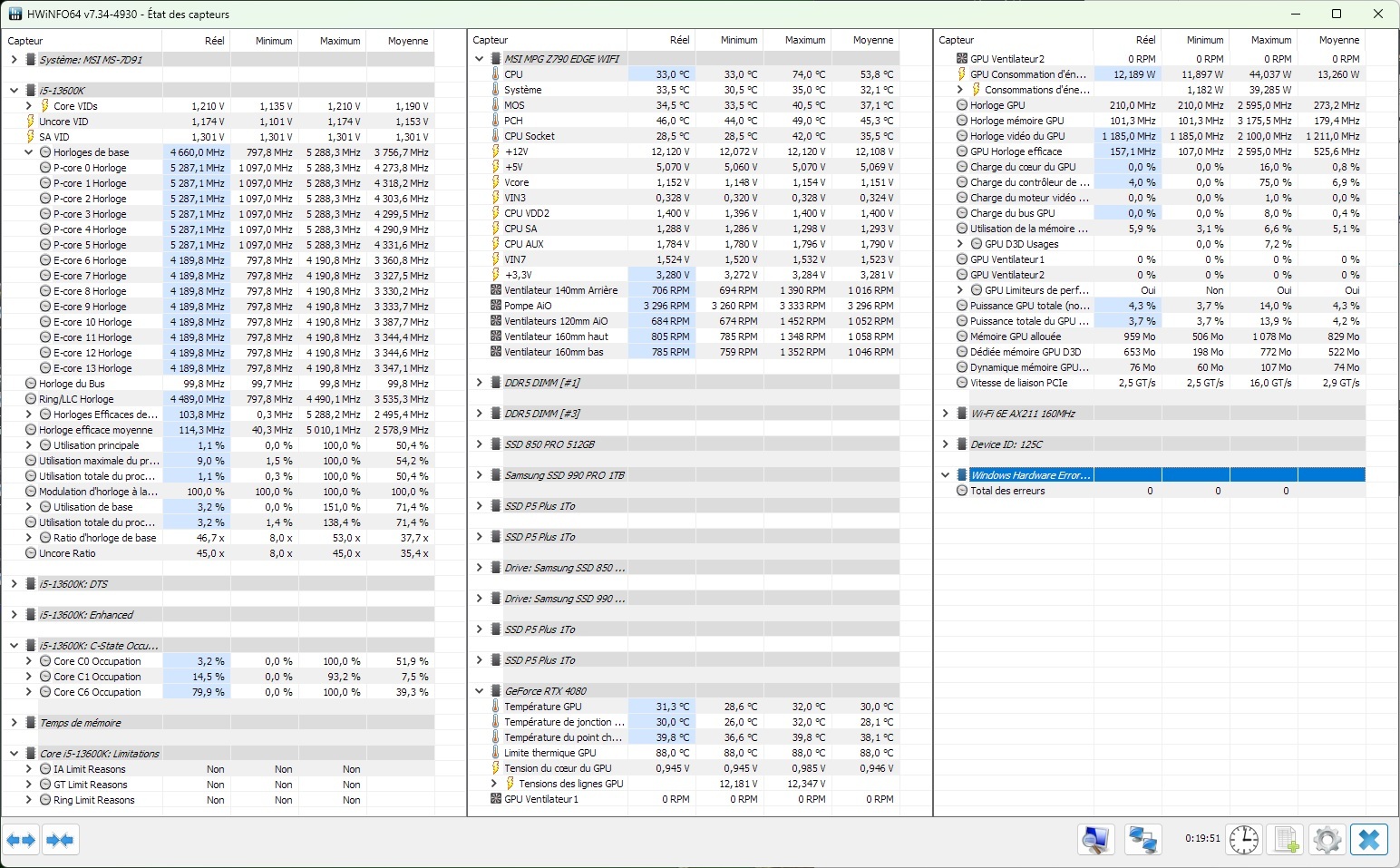Collapse the GeForce RTX 4080 section
Screen dimensions: 1400x868
coord(480,691)
